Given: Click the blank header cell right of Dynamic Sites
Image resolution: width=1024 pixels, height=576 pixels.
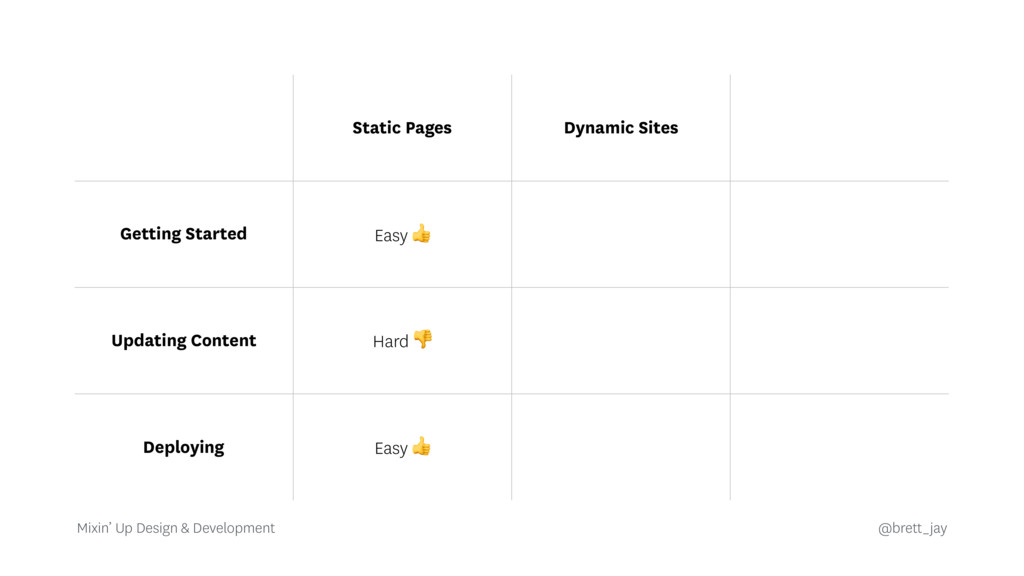Looking at the screenshot, I should click(x=839, y=128).
